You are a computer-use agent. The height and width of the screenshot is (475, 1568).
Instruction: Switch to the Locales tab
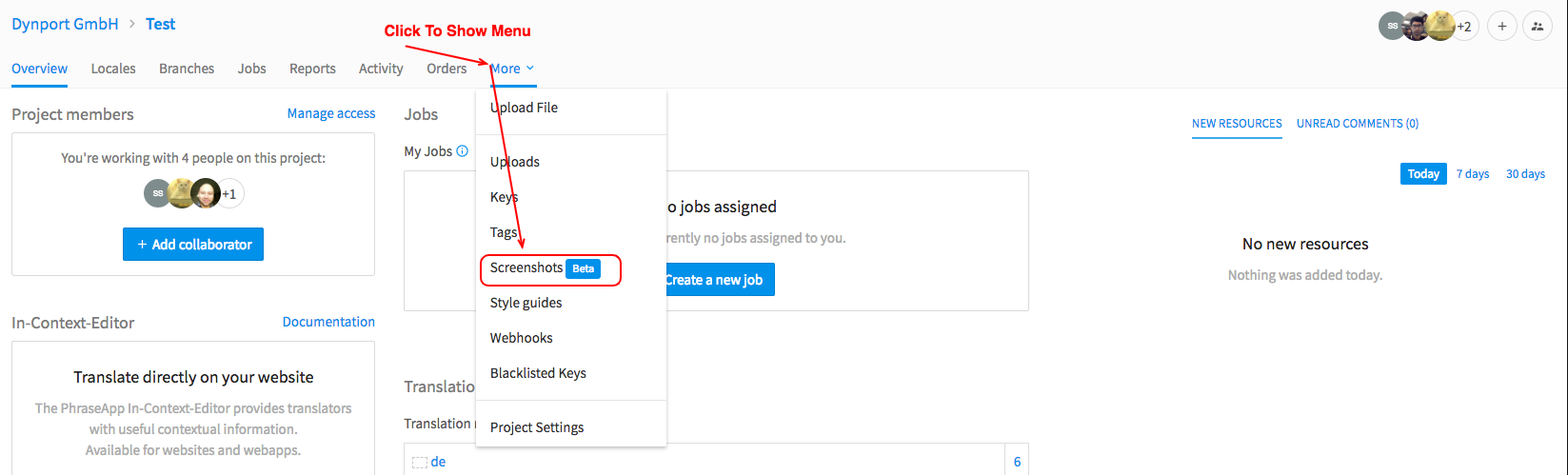coord(113,69)
